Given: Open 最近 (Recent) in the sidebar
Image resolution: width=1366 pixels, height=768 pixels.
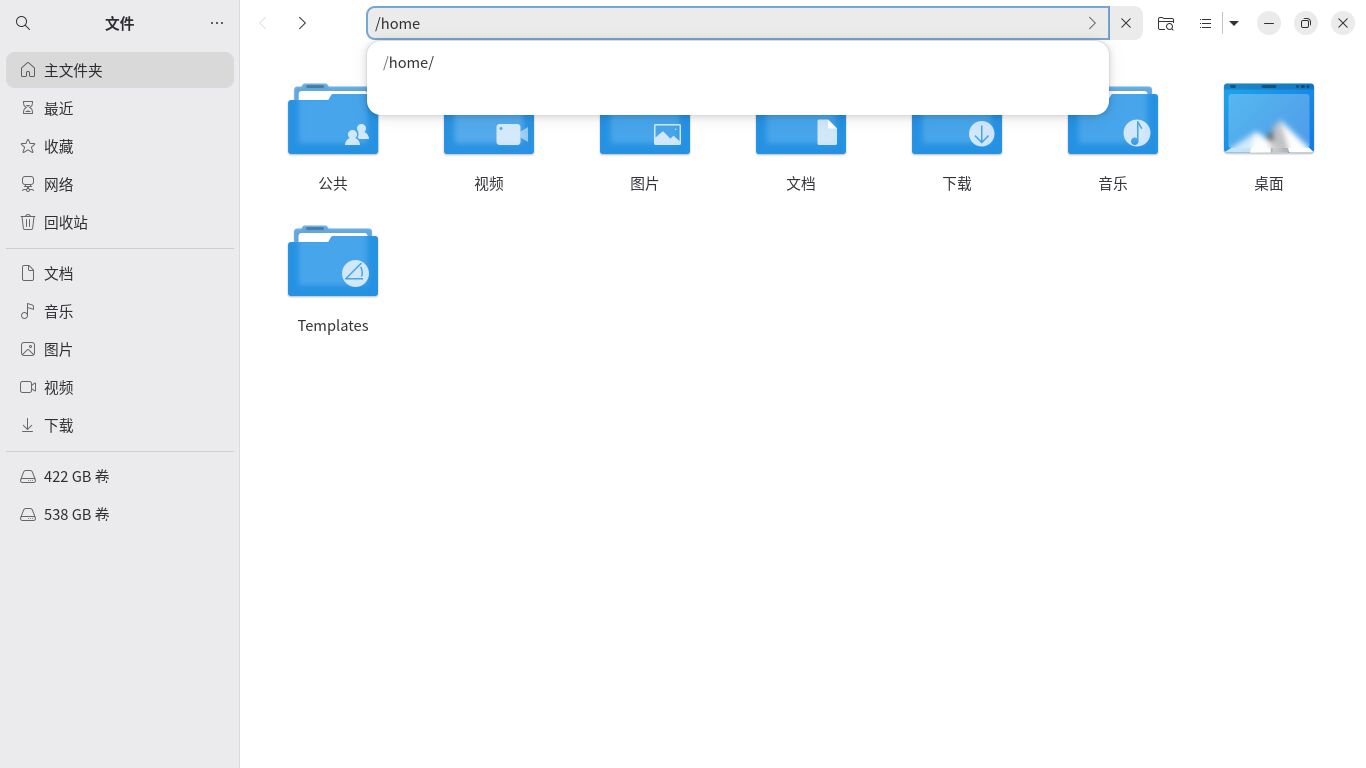Looking at the screenshot, I should (59, 108).
